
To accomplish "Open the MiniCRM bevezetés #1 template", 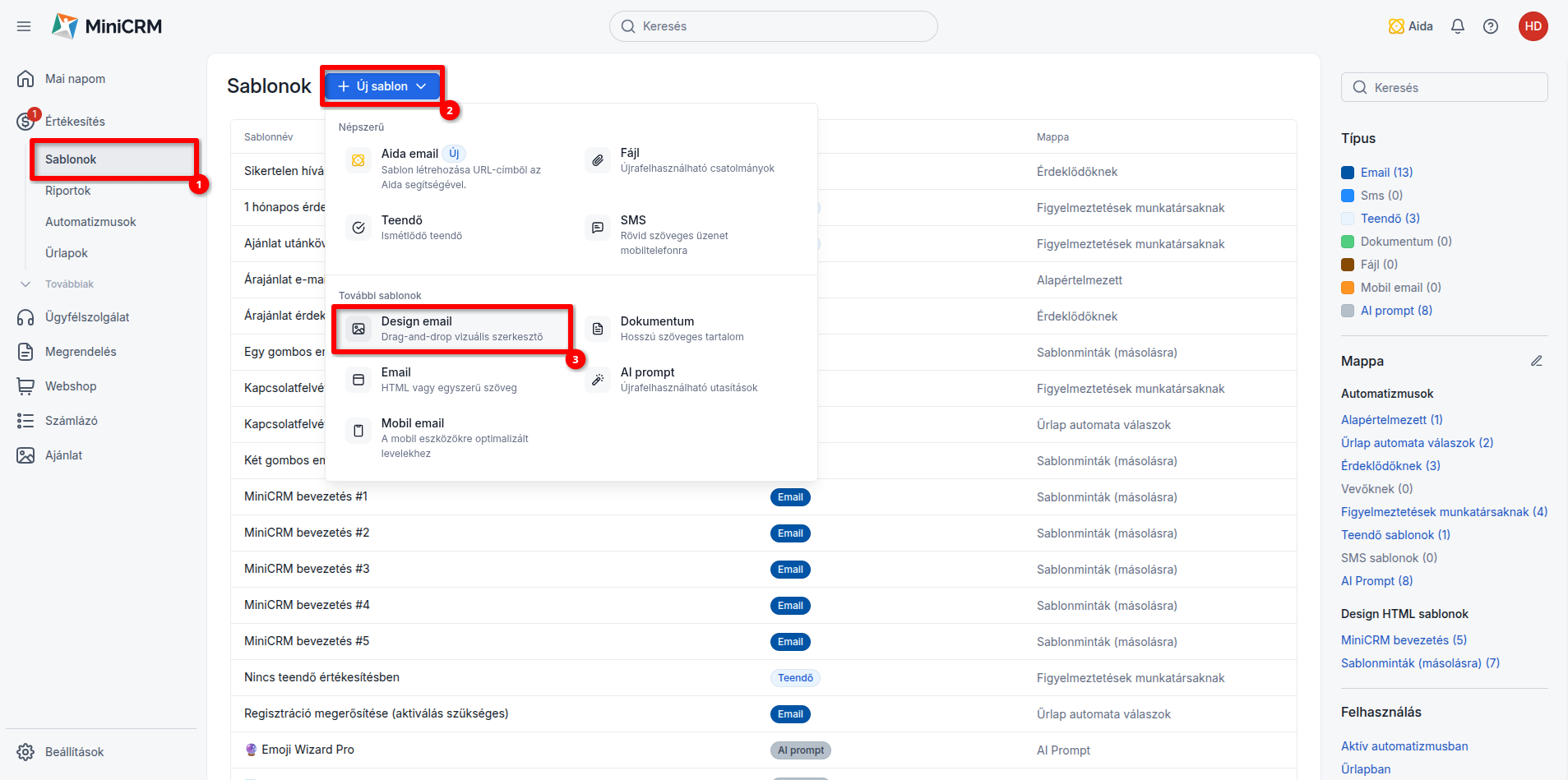I will [306, 496].
